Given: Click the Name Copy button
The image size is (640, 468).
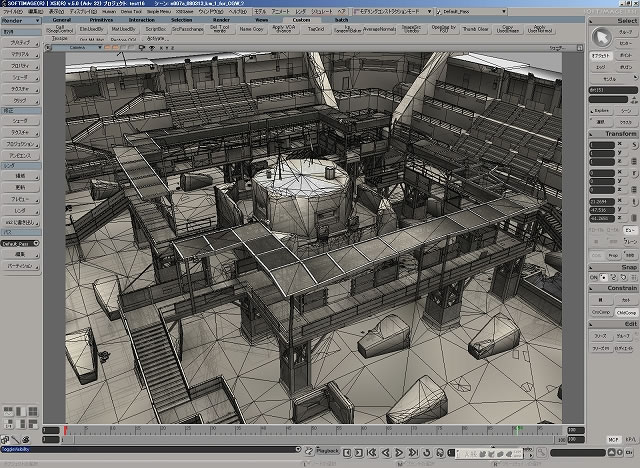Looking at the screenshot, I should click(x=250, y=29).
